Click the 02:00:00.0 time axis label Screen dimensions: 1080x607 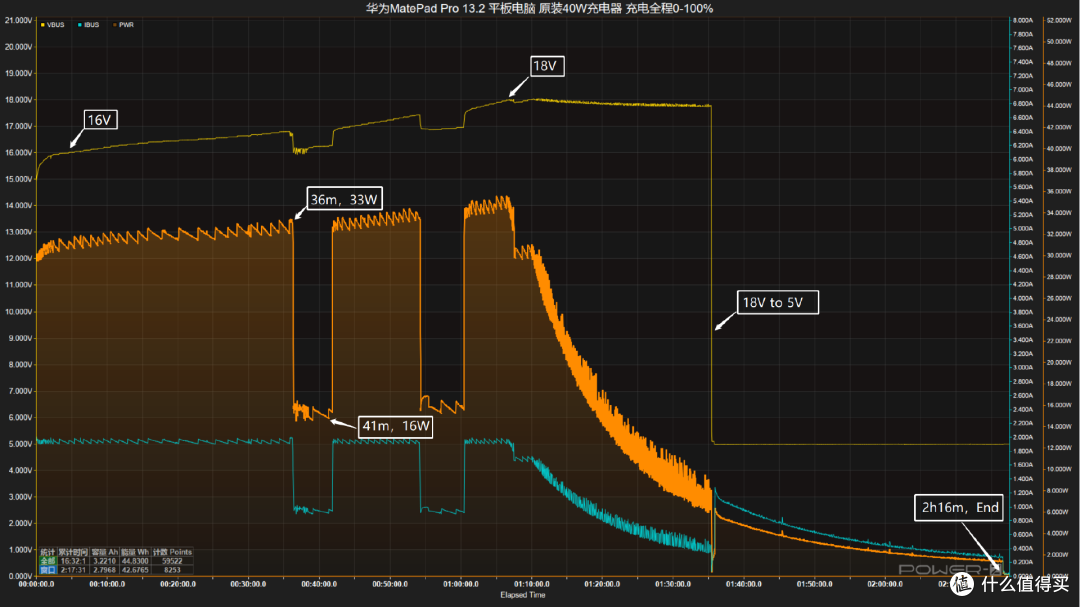pos(885,584)
